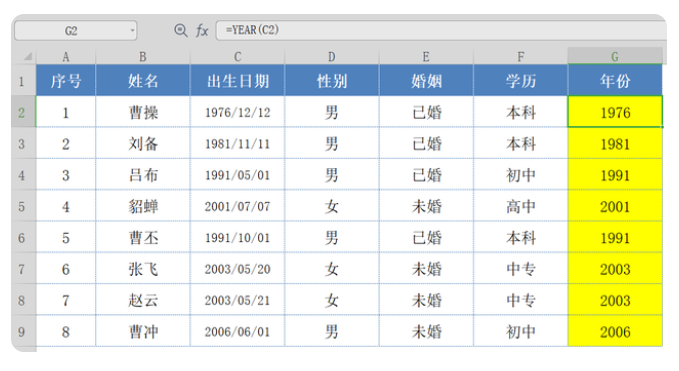Image resolution: width=679 pixels, height=371 pixels.
Task: Click birth date 2006/06/01
Action: (237, 332)
